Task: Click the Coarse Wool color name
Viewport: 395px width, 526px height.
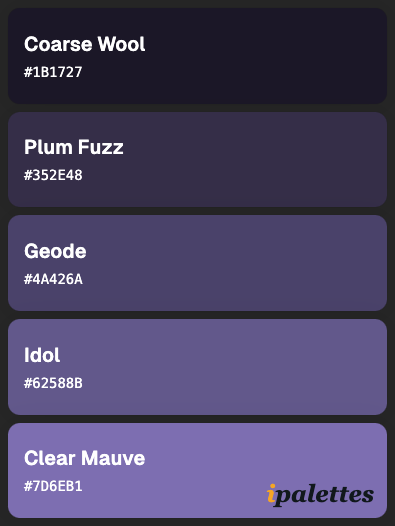Action: [x=85, y=44]
